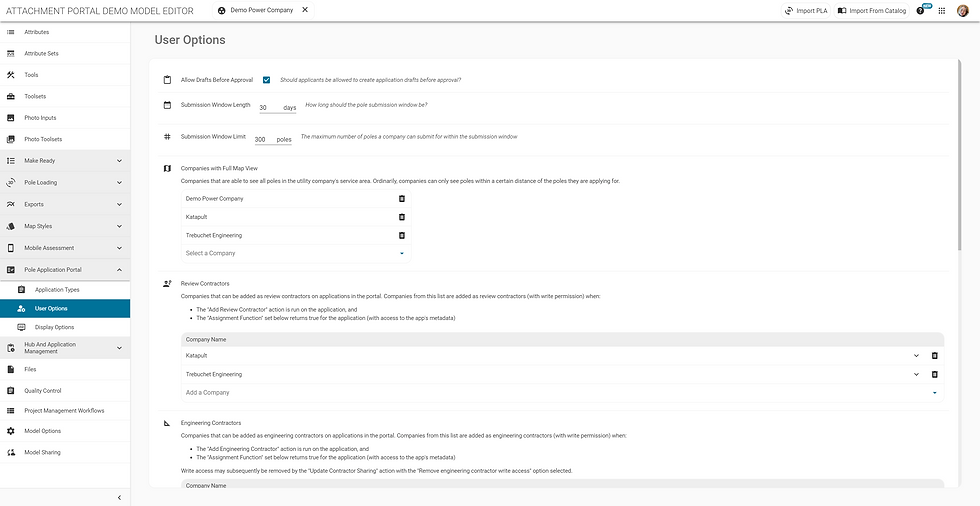Image resolution: width=980 pixels, height=506 pixels.
Task: Open Display Options page
Action: 65,327
